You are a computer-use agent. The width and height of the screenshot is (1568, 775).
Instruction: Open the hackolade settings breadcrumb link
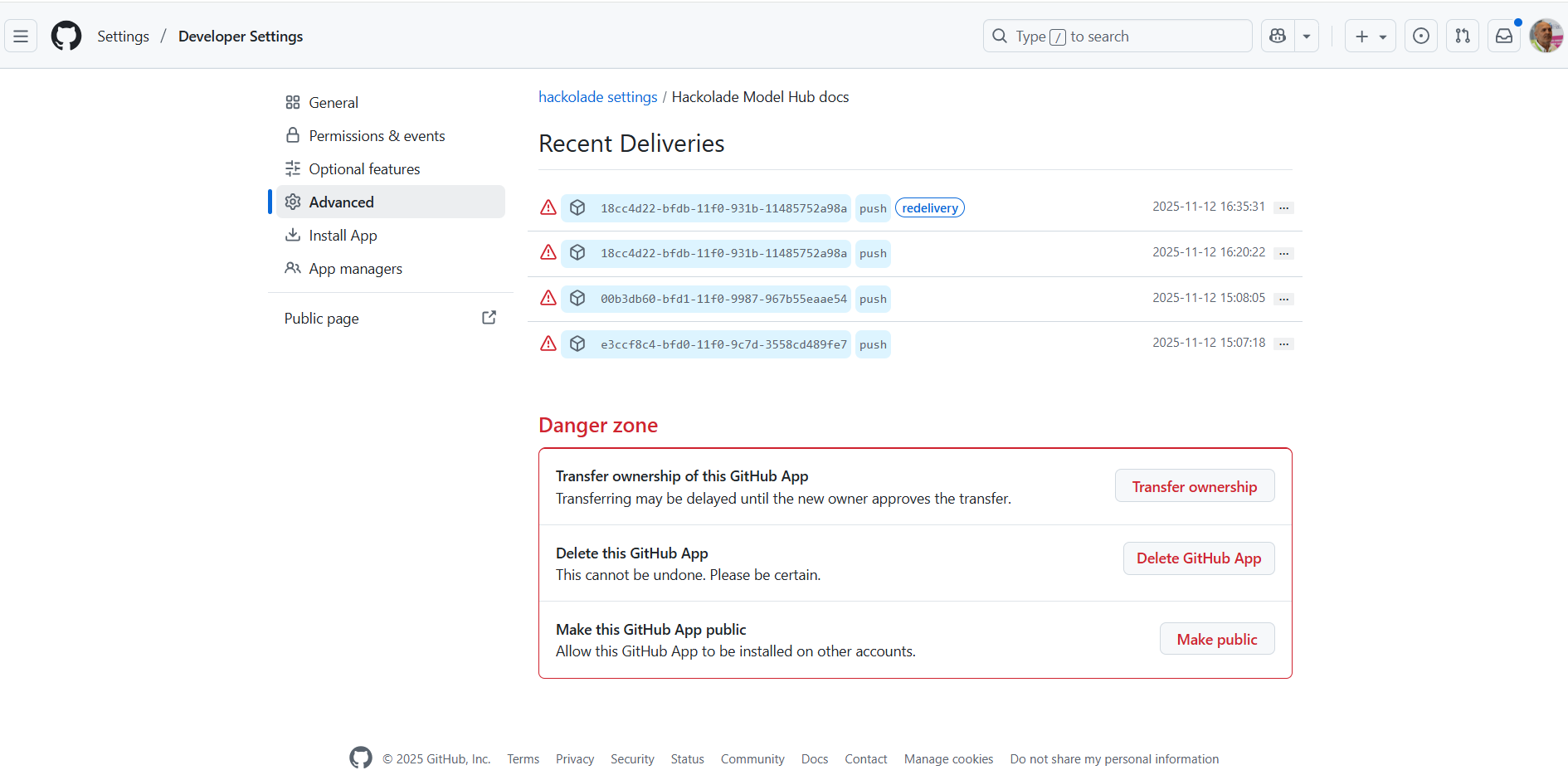coord(597,96)
